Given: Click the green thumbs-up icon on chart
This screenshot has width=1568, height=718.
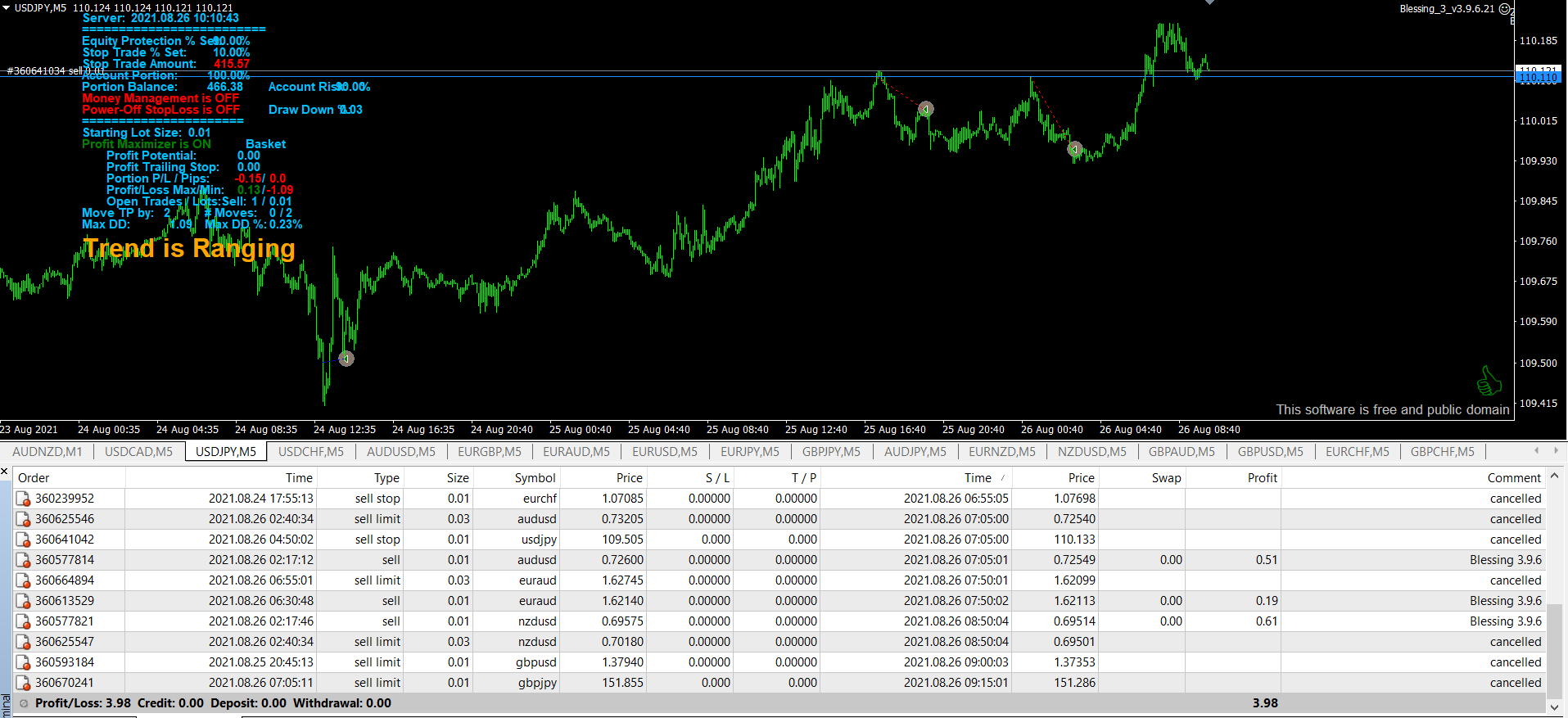Looking at the screenshot, I should [x=1489, y=381].
